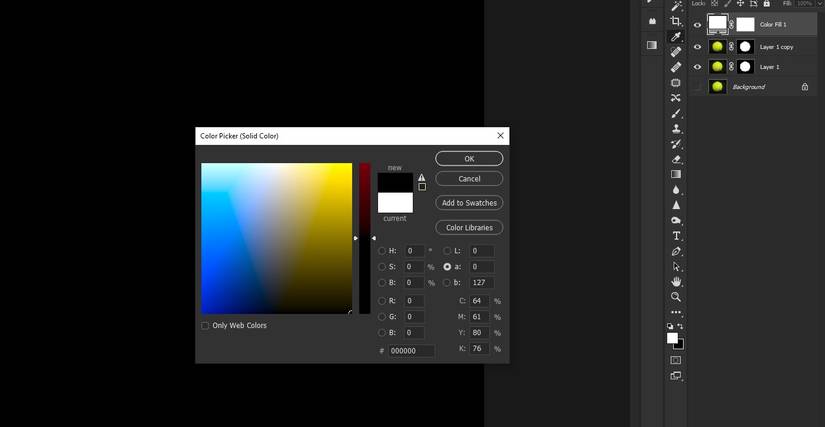Select the R red radio button
The height and width of the screenshot is (427, 825).
pos(382,301)
